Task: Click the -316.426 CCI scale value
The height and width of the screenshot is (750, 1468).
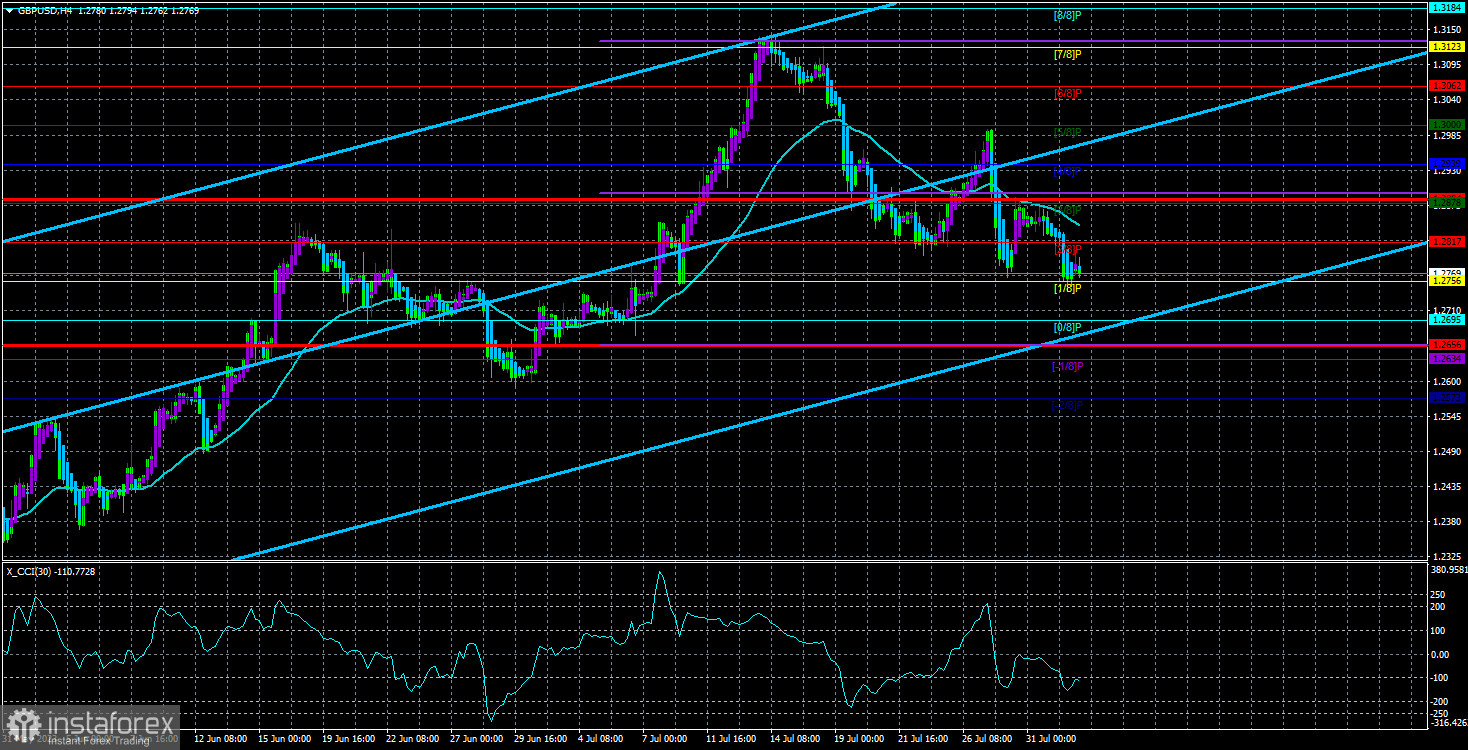Action: [1448, 722]
